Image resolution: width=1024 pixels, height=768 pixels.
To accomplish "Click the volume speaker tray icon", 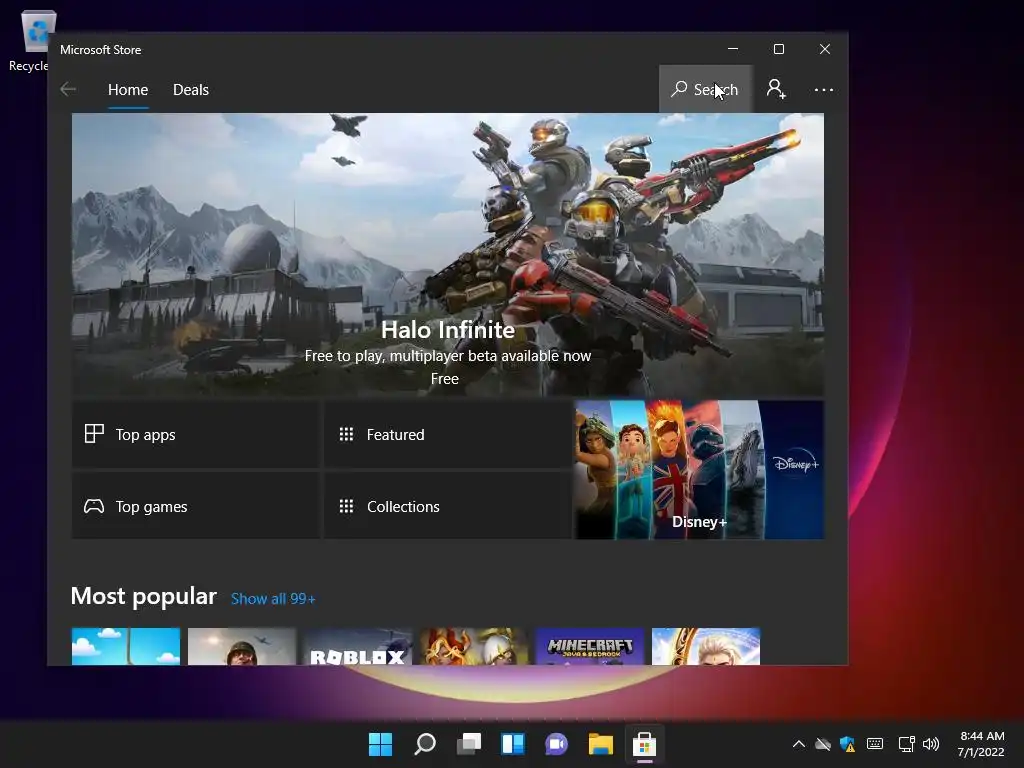I will [x=931, y=744].
